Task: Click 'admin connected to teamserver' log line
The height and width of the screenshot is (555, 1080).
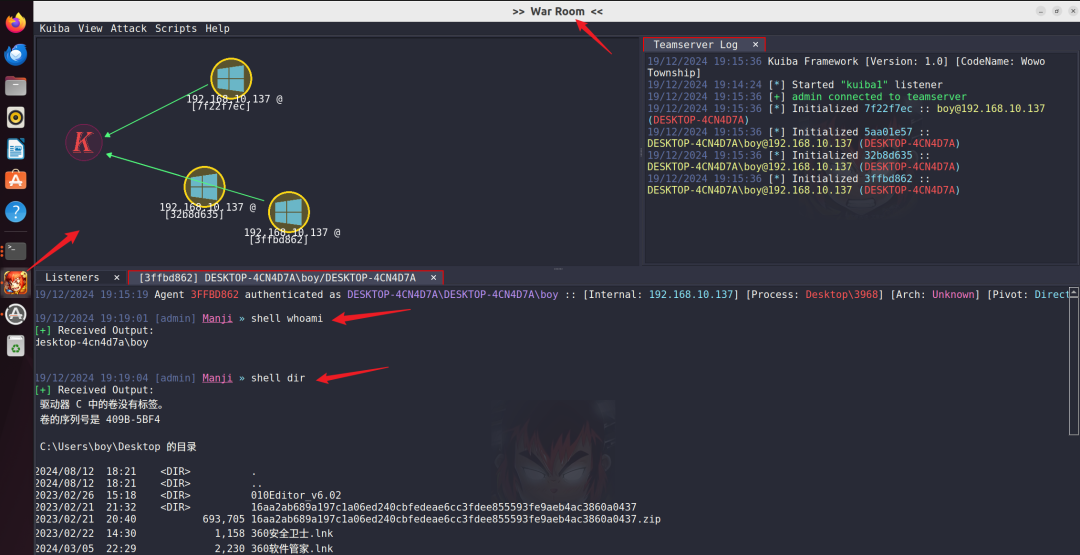Action: pyautogui.click(x=879, y=97)
